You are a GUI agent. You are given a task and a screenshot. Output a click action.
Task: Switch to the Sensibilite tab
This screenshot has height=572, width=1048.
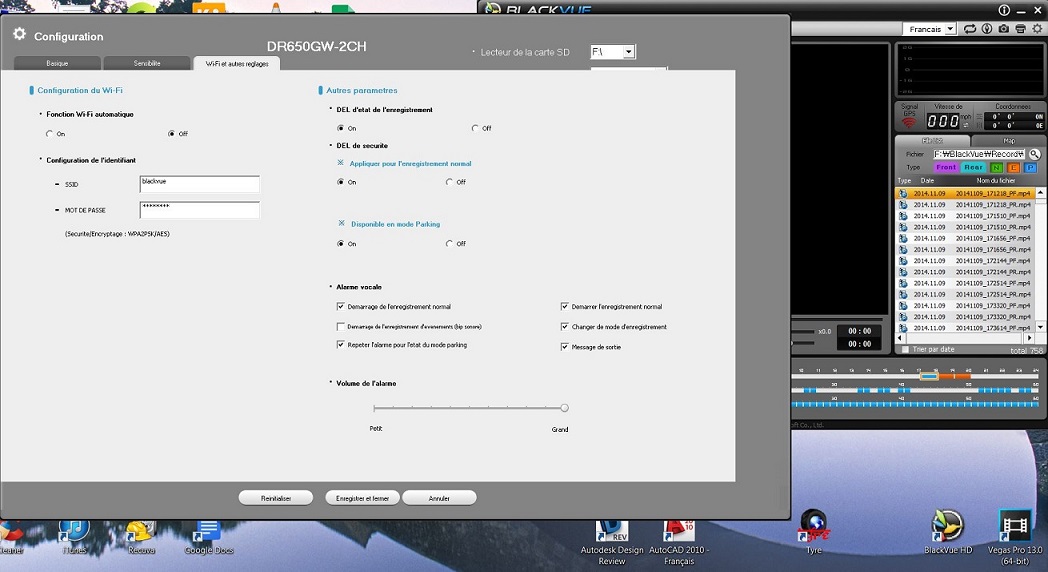pos(147,63)
